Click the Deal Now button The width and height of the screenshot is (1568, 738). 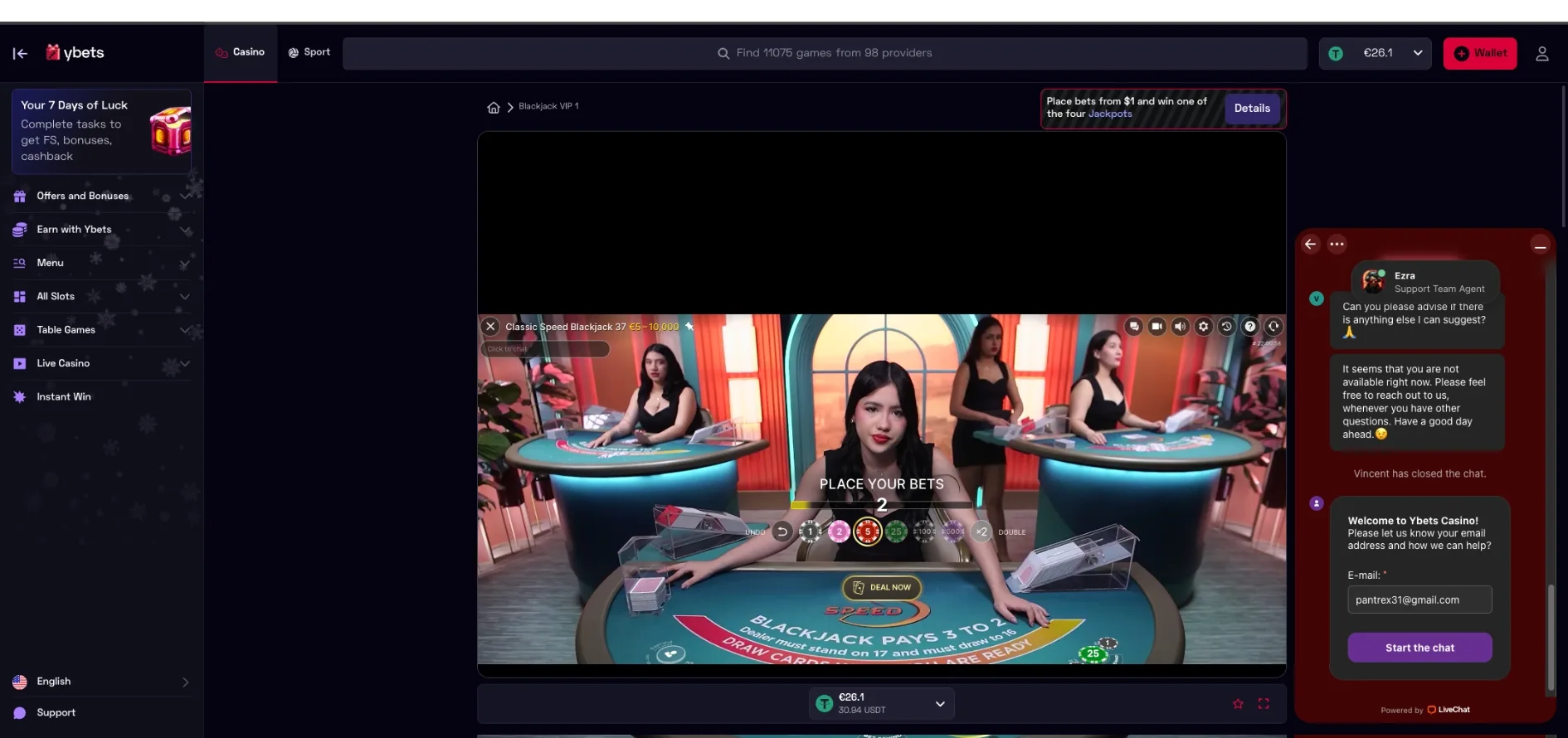pyautogui.click(x=882, y=587)
